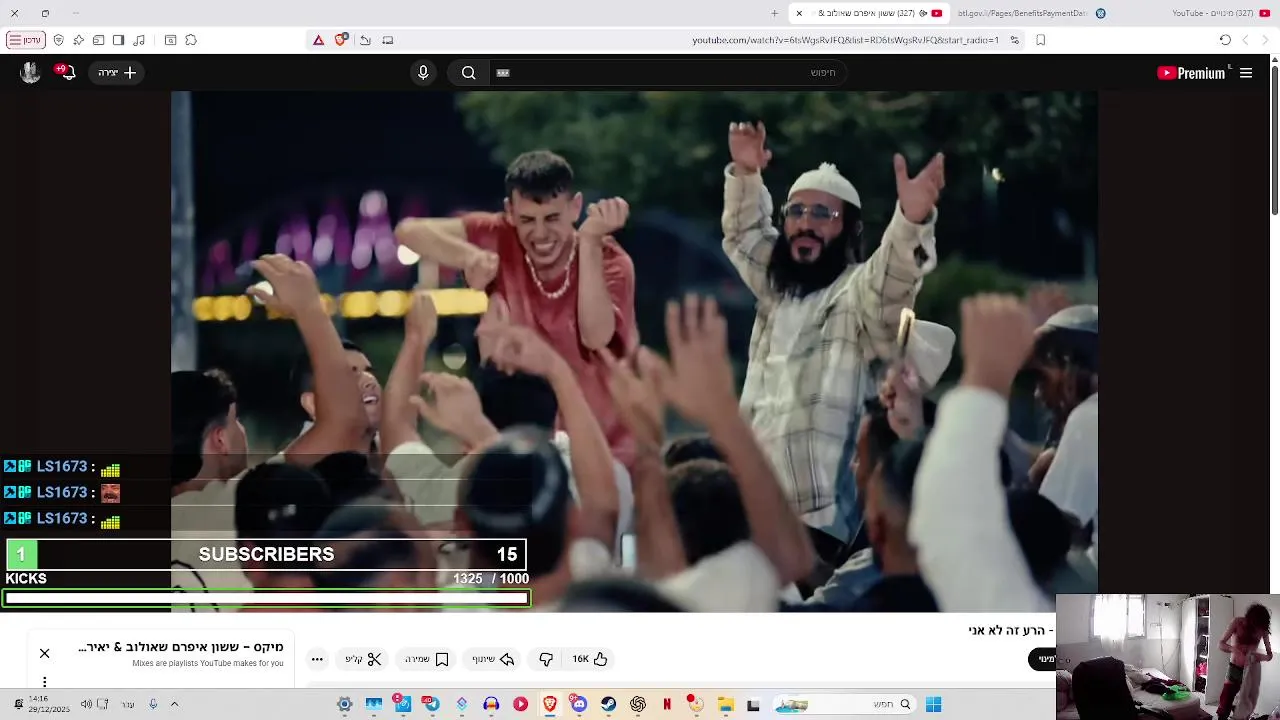Switch to the btl.gov.il BenefitsPayment tab
This screenshot has width=1280, height=720.
[1030, 13]
